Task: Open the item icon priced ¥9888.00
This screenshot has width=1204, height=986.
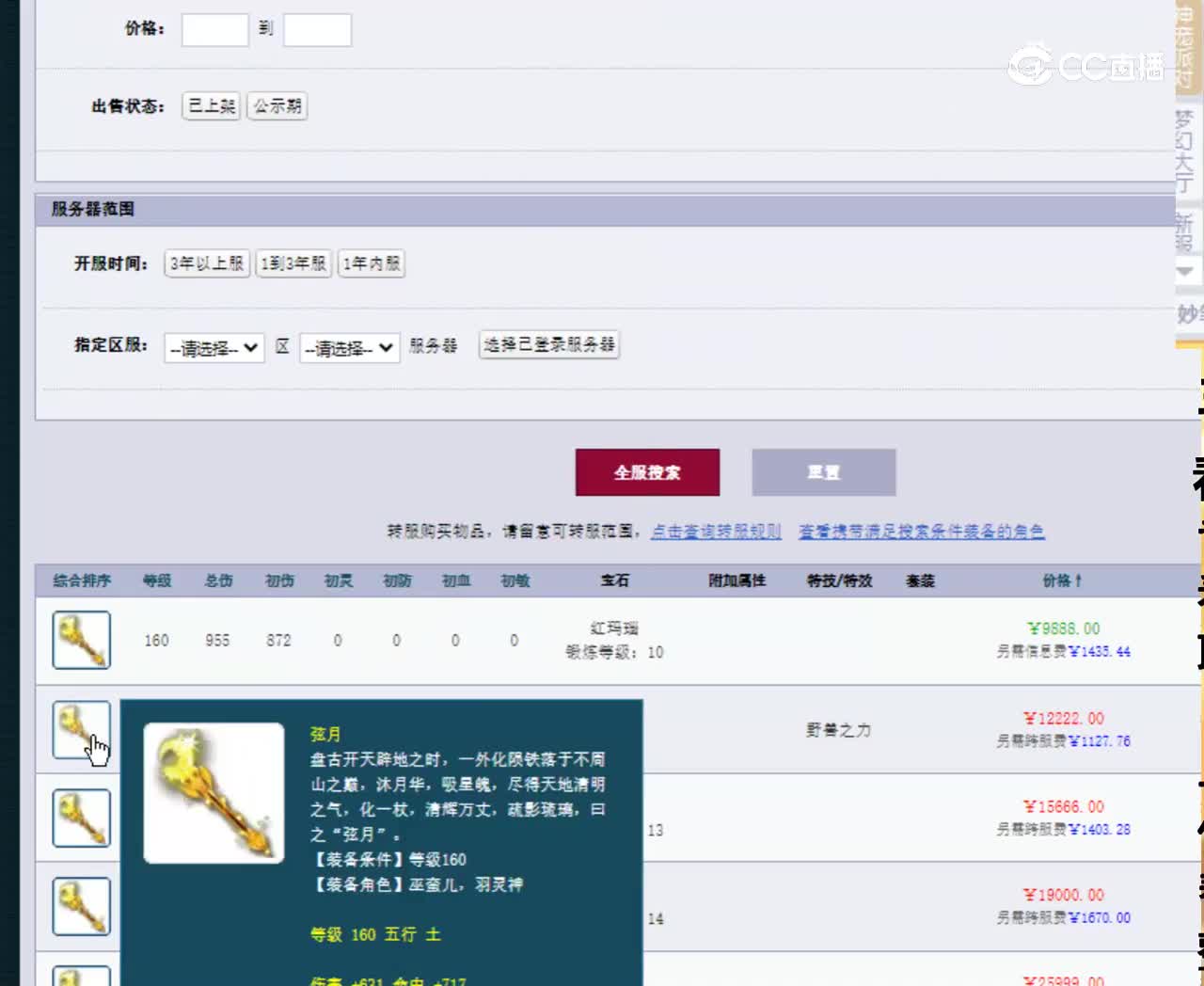Action: pos(81,640)
